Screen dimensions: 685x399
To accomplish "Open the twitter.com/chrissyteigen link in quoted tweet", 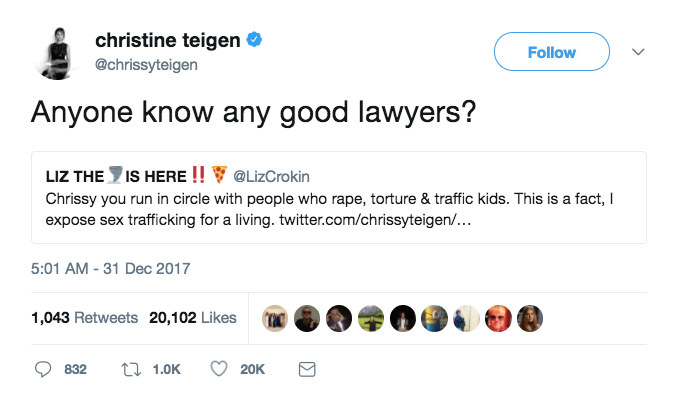I will pyautogui.click(x=375, y=219).
